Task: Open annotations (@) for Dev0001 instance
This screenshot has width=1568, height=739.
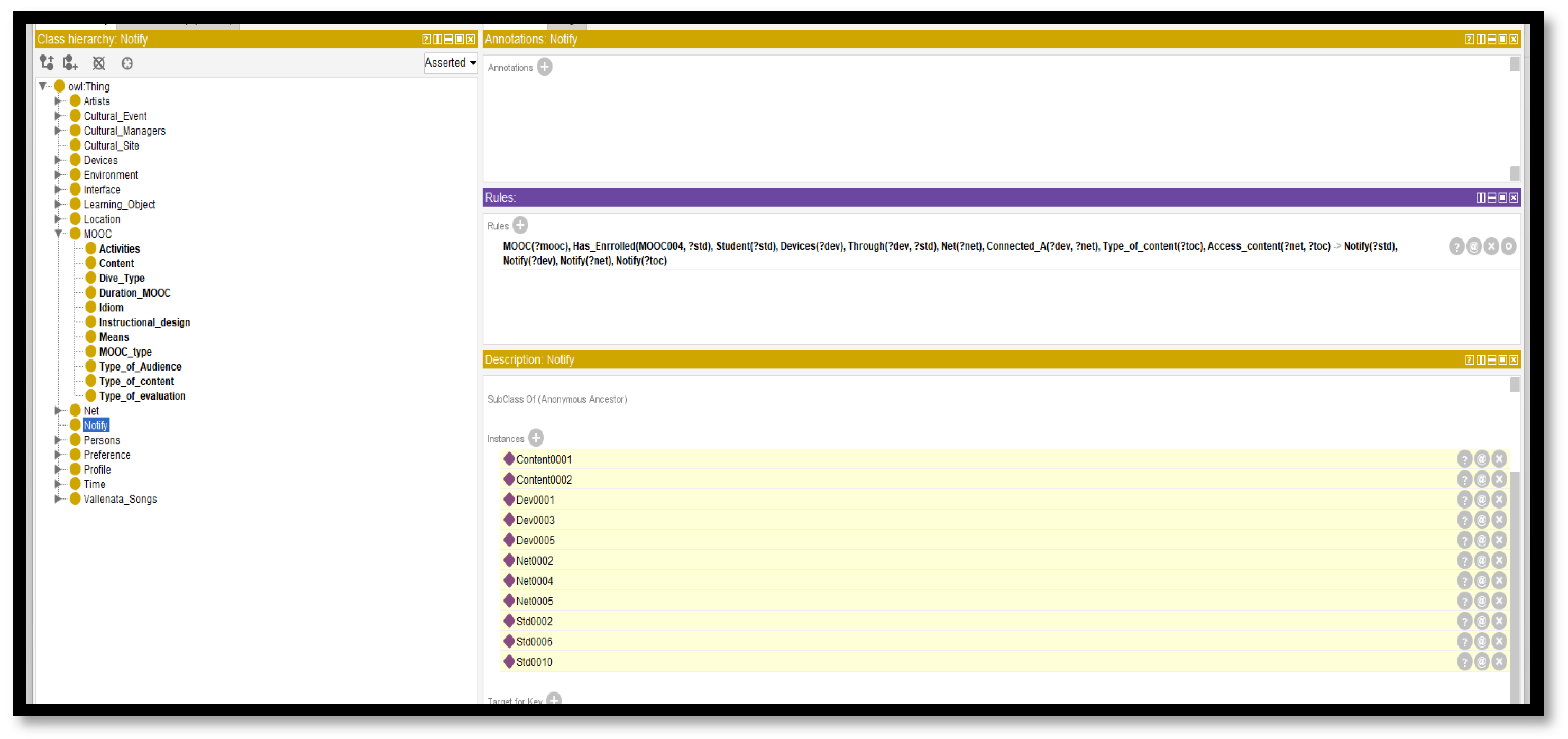Action: 1482,500
